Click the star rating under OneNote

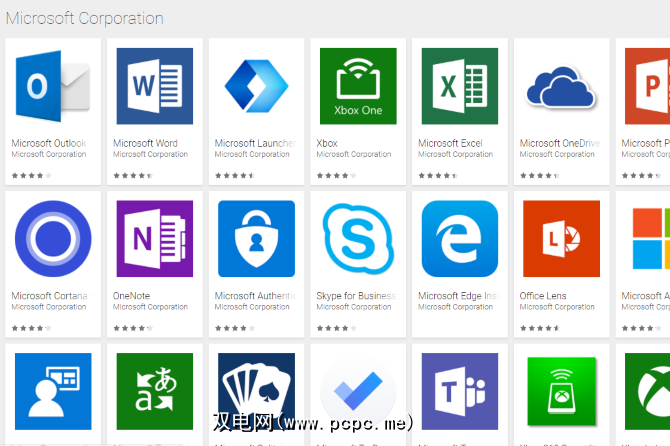pos(133,327)
